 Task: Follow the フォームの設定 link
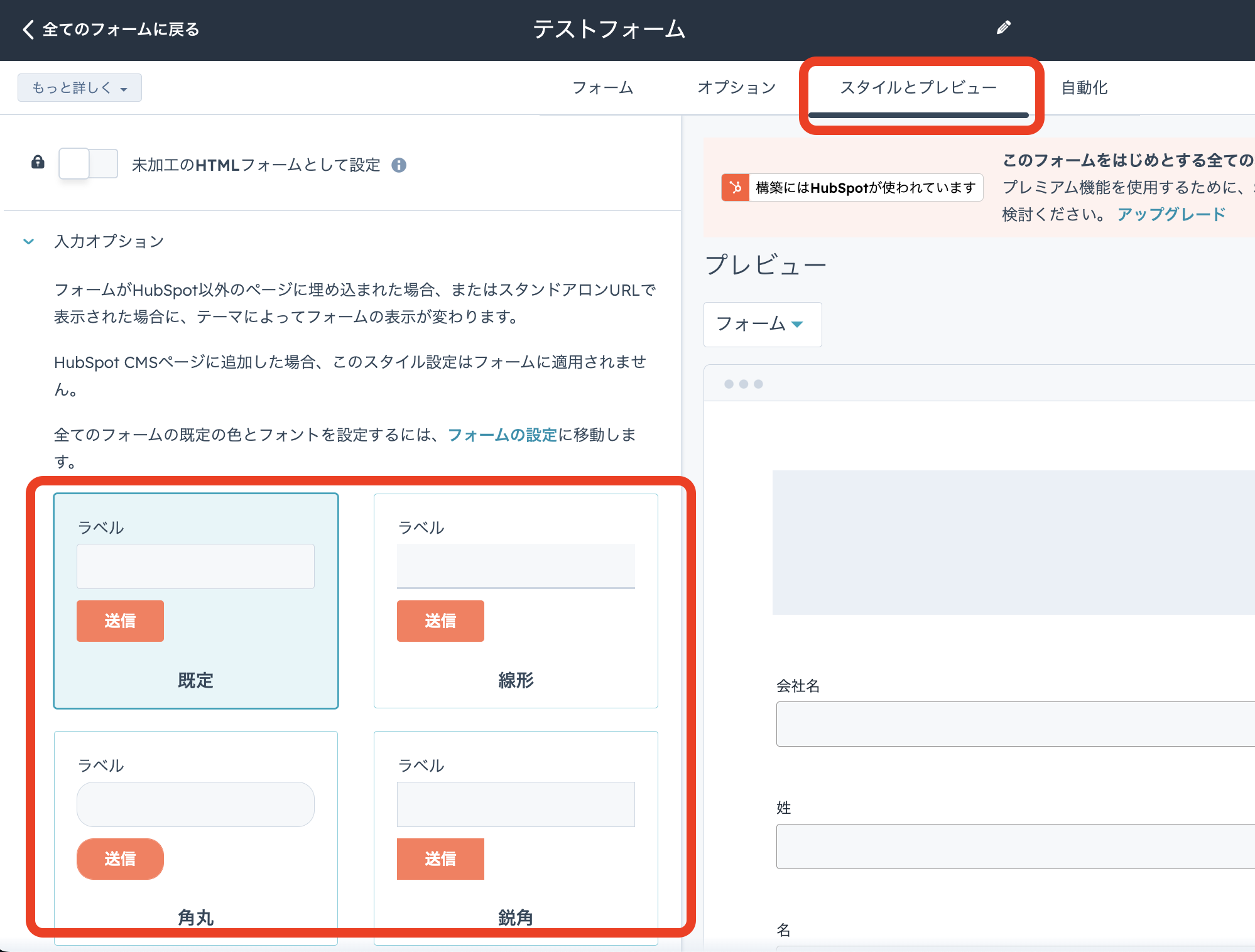pos(503,435)
